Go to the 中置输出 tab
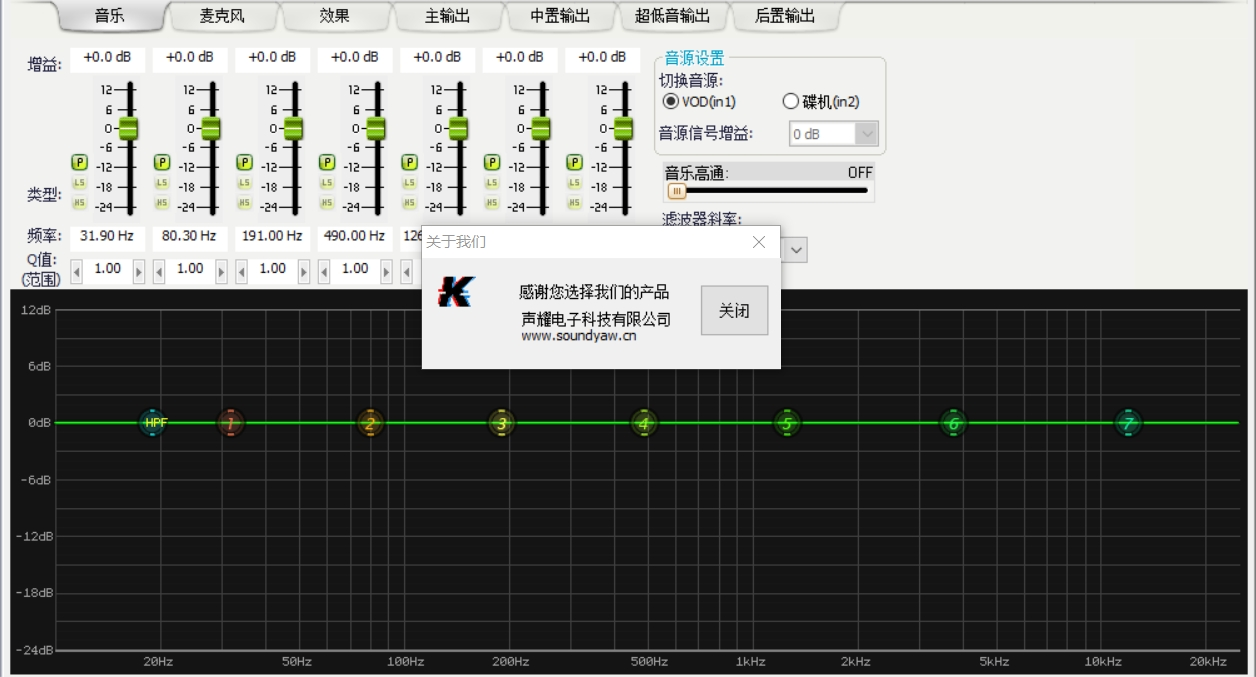 pyautogui.click(x=560, y=16)
